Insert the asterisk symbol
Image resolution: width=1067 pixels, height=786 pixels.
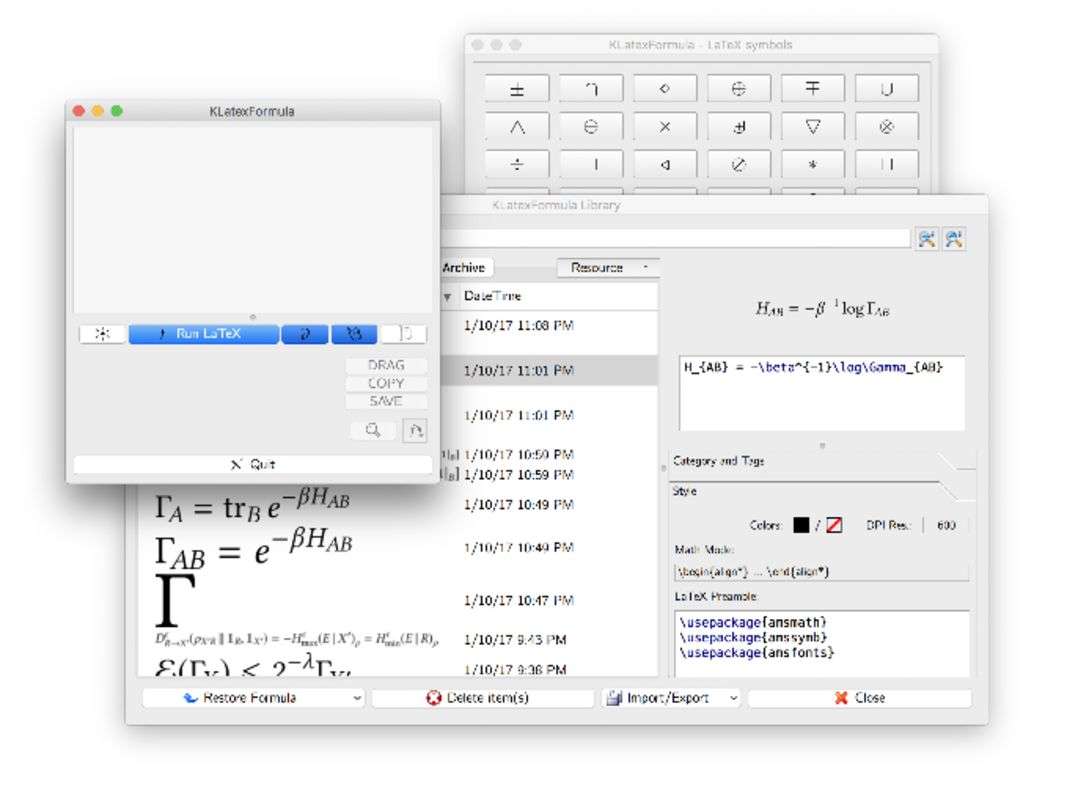[x=812, y=164]
